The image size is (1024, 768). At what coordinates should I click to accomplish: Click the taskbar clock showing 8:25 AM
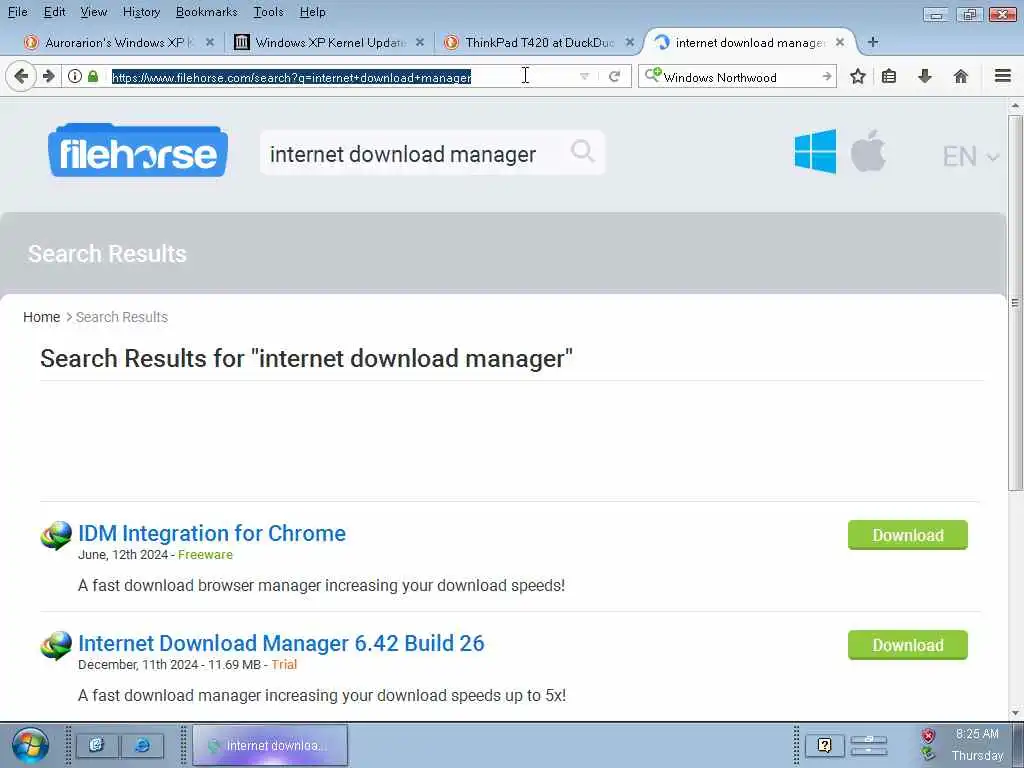point(977,734)
